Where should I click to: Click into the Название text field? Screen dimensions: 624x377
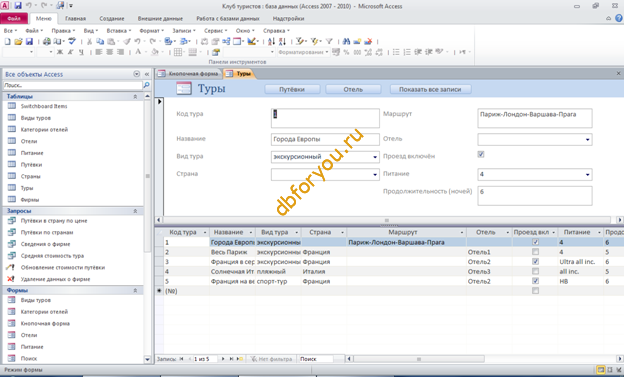[325, 139]
